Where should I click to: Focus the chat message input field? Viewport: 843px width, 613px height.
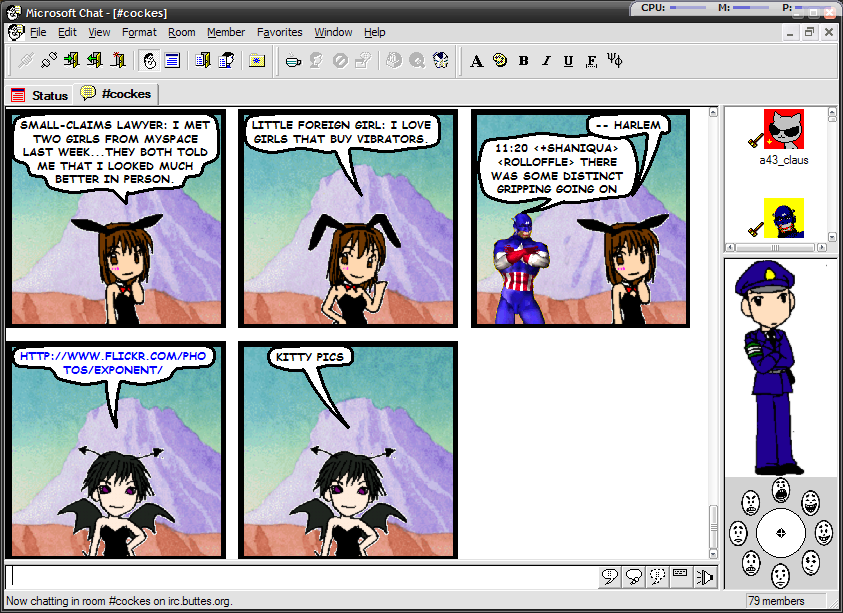point(301,576)
